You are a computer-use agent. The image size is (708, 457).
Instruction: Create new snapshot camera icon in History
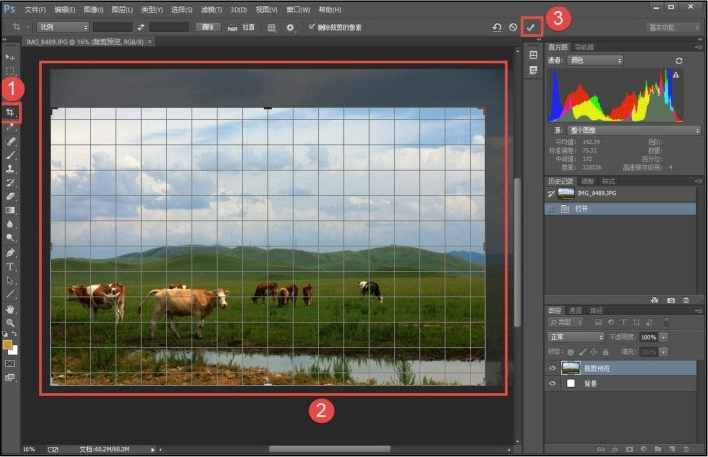tap(671, 299)
